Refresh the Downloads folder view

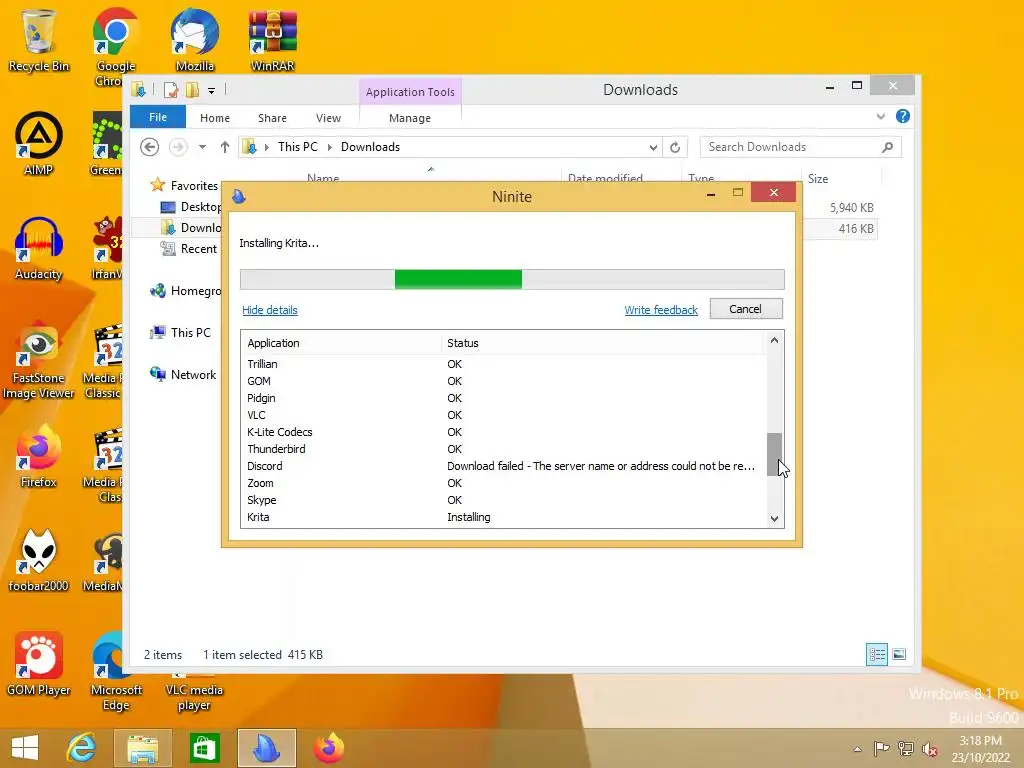click(x=675, y=147)
